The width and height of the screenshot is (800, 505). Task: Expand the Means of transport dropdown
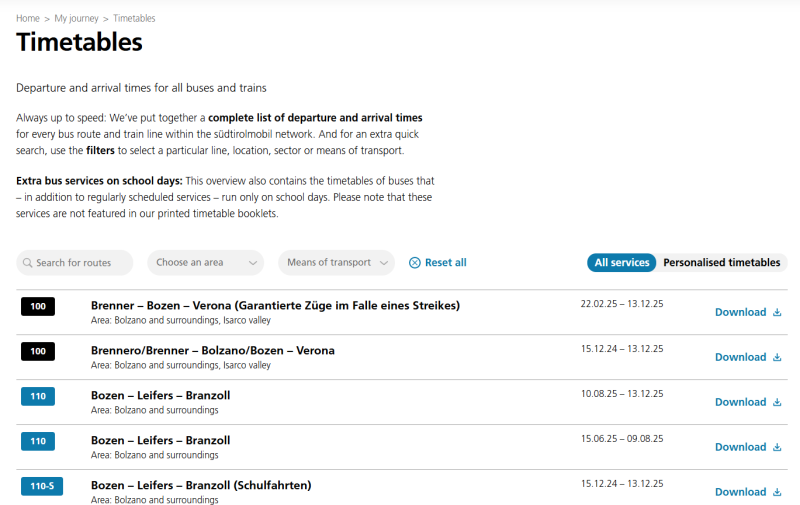coord(336,263)
